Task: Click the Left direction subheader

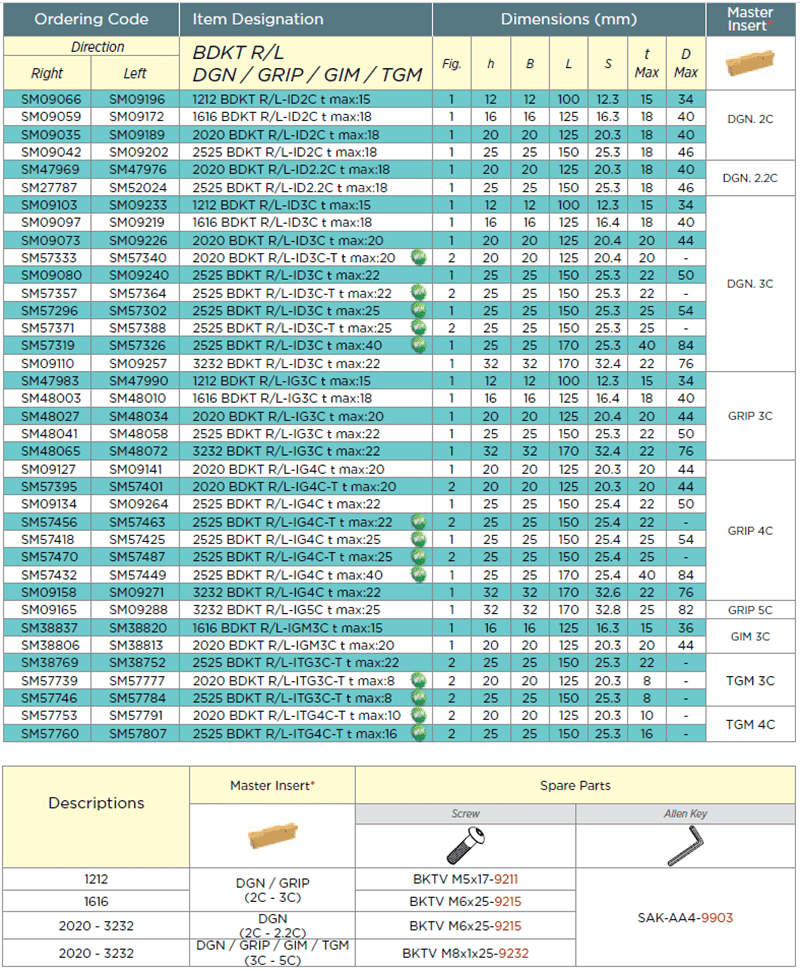Action: (135, 73)
